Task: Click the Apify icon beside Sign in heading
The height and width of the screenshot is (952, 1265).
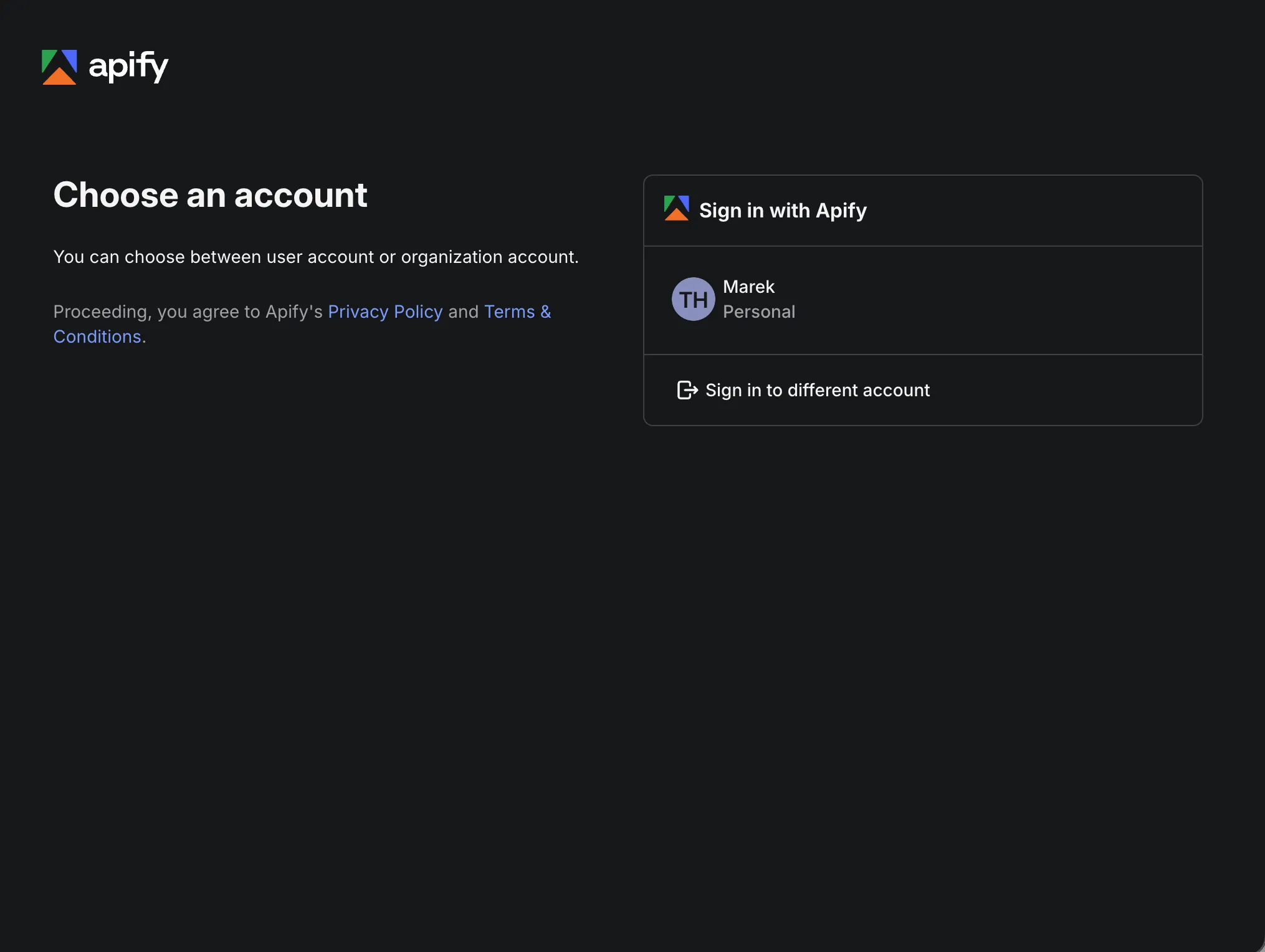Action: point(676,208)
